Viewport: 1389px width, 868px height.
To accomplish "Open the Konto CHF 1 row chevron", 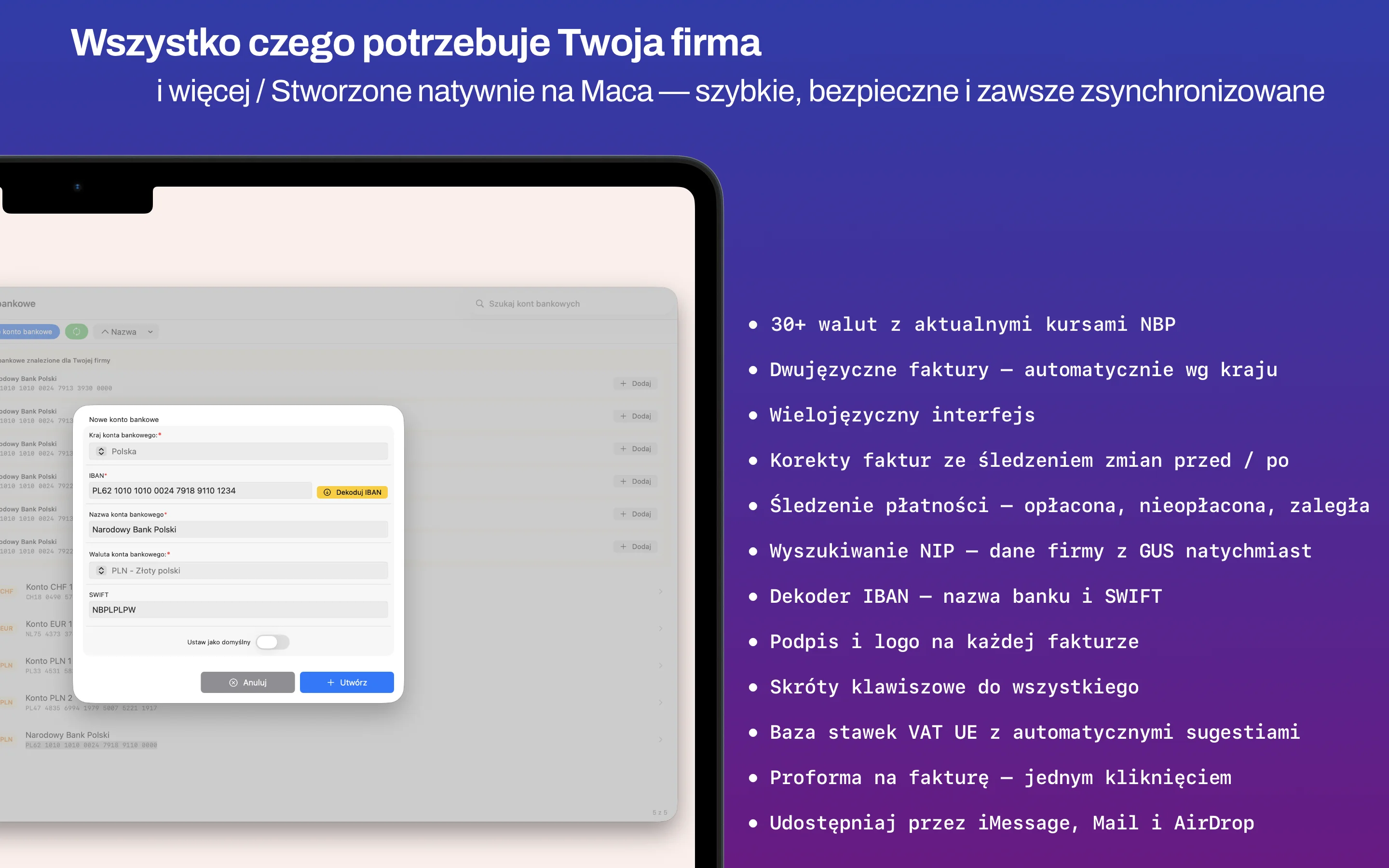I will (661, 591).
